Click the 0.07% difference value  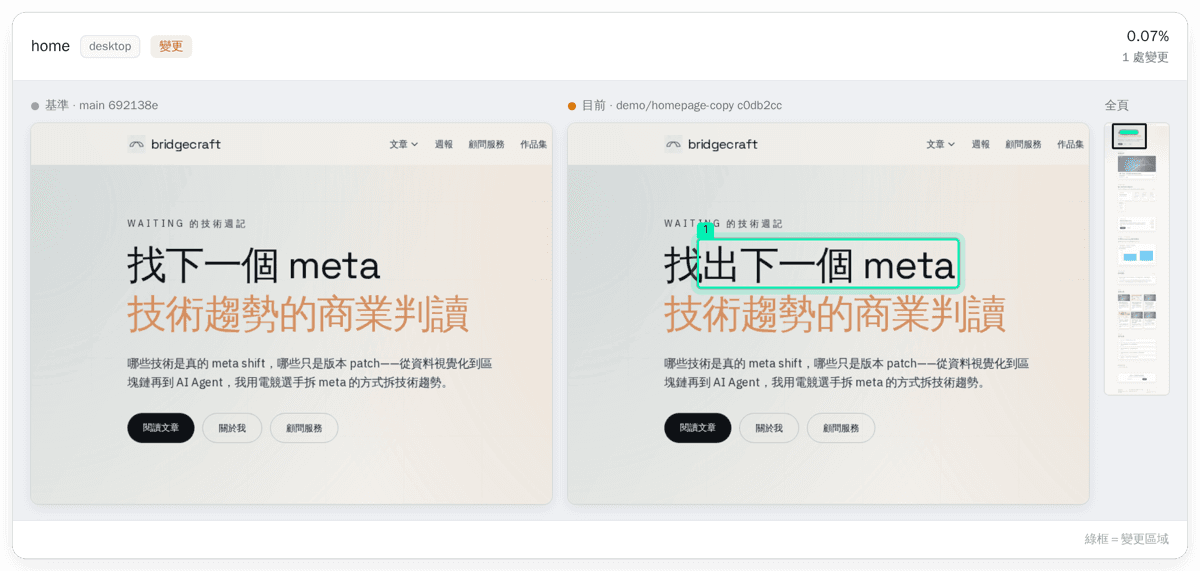pos(1147,36)
